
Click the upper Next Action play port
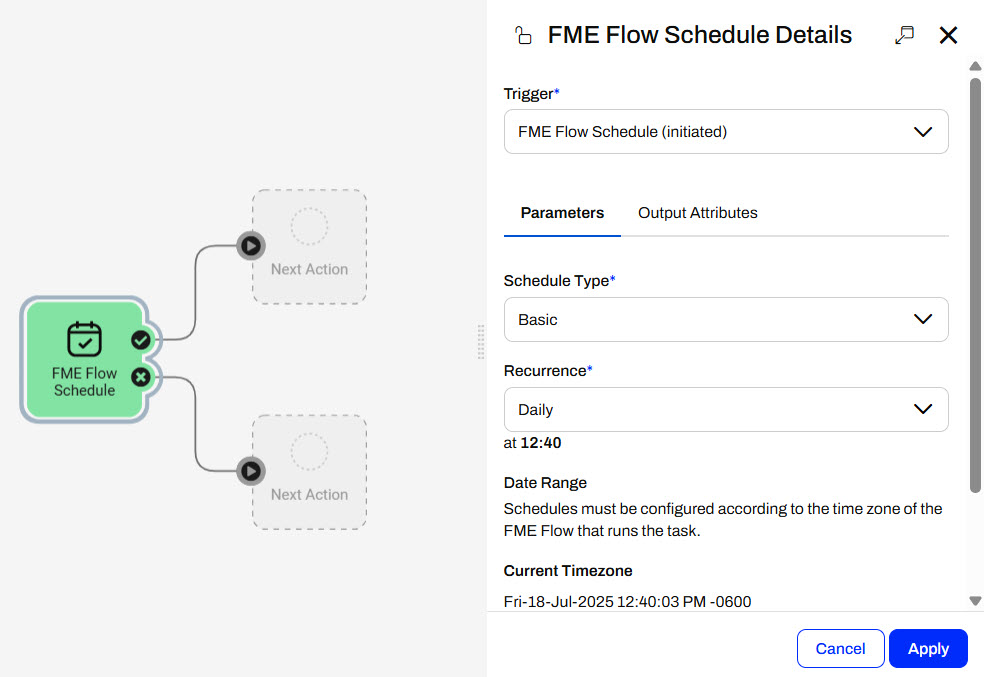[251, 245]
